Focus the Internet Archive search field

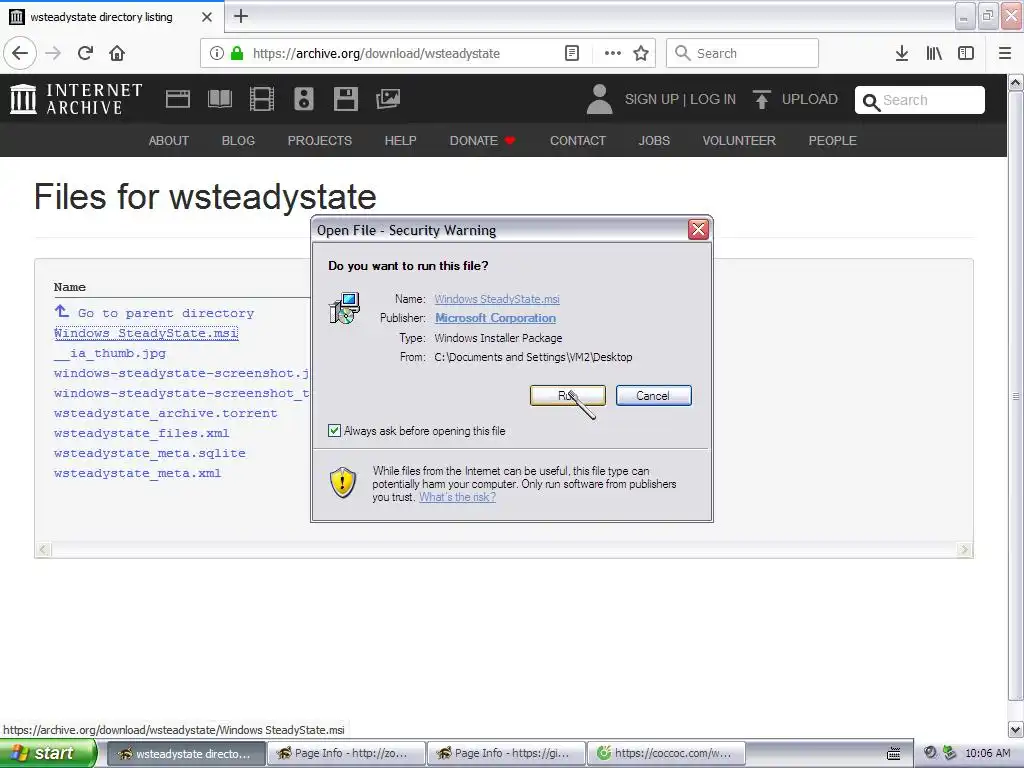(920, 100)
